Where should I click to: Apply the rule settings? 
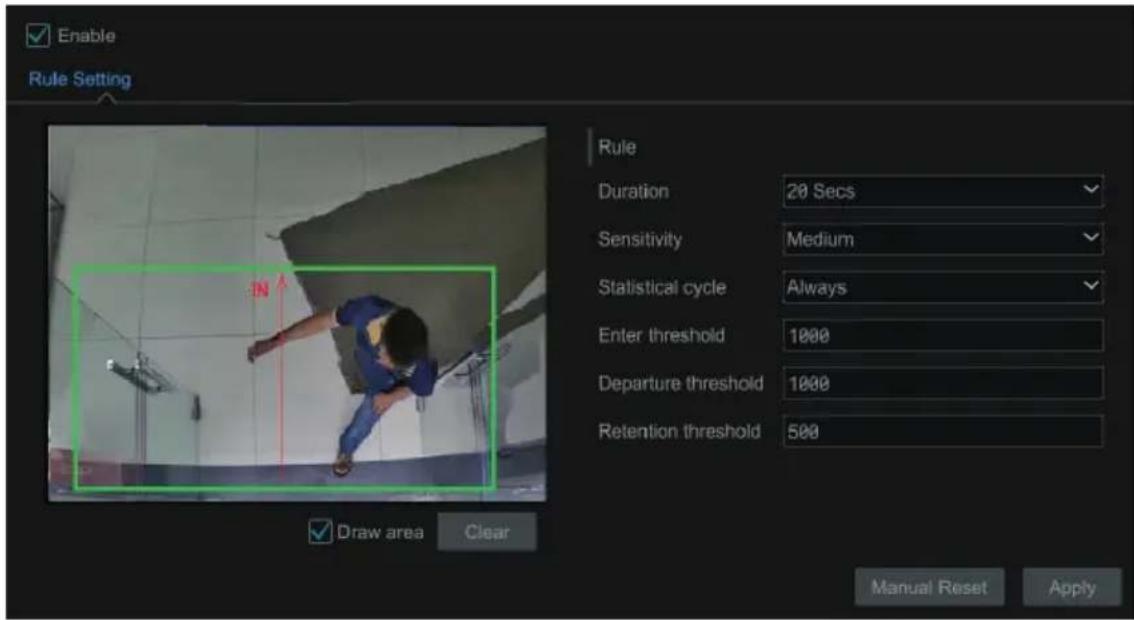(x=1072, y=587)
